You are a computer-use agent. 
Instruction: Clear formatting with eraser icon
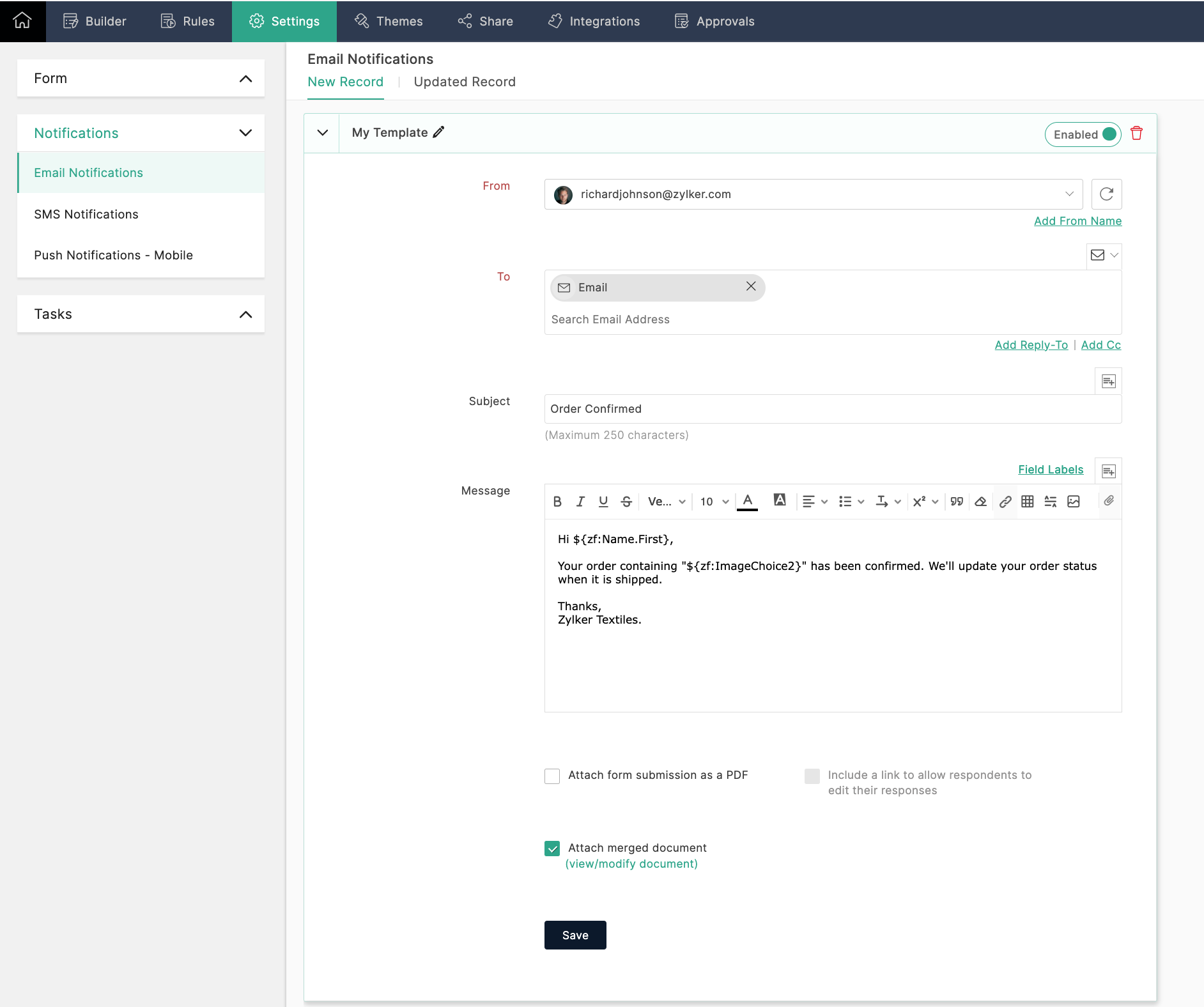click(x=980, y=502)
